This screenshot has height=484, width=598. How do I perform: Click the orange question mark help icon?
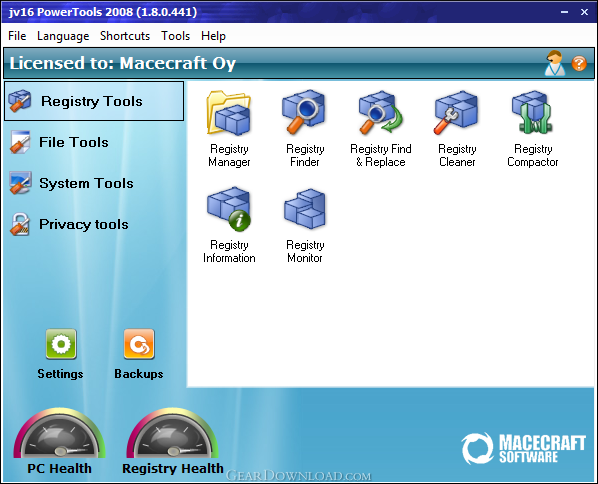[579, 64]
